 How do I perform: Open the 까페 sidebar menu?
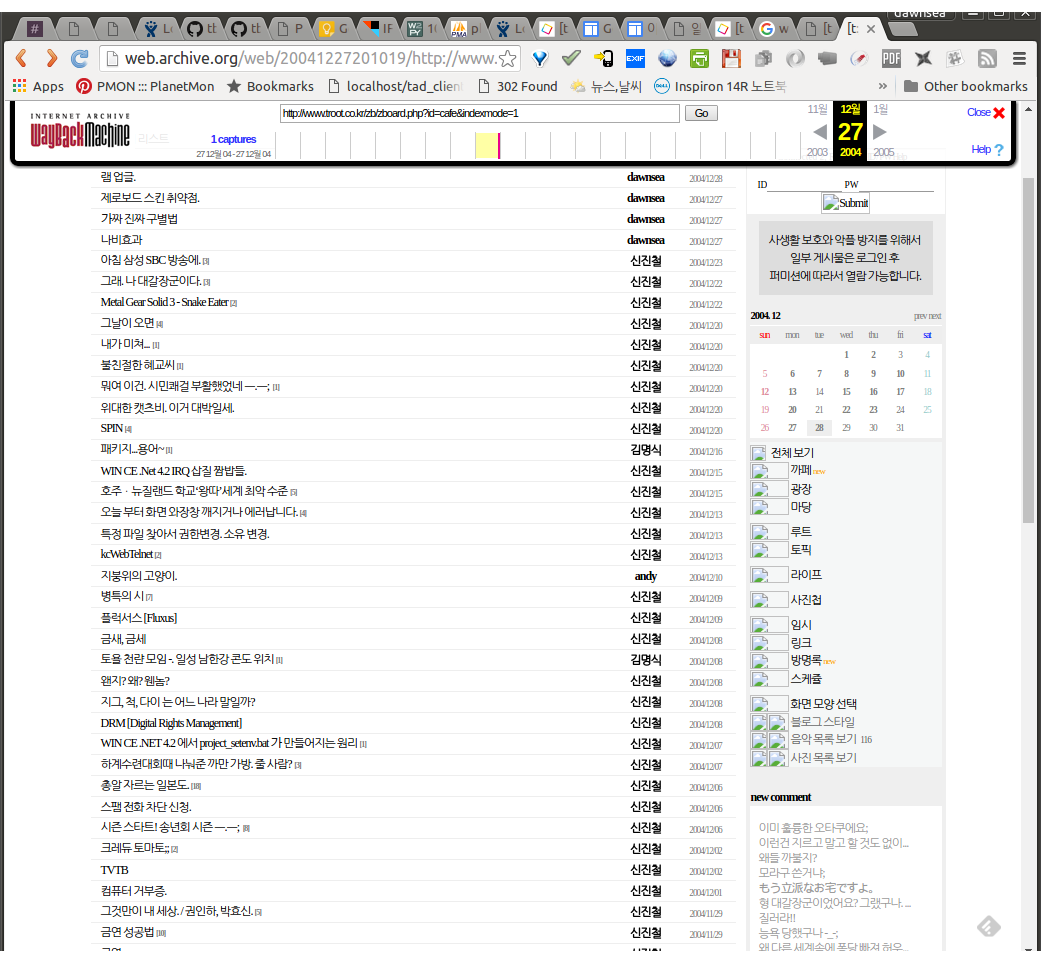801,470
